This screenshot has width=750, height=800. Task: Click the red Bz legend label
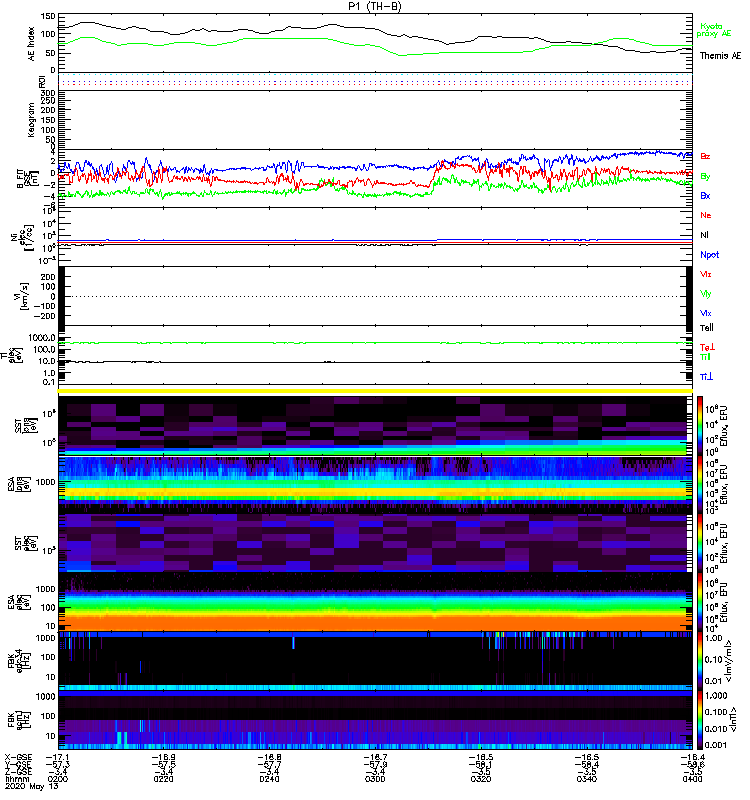click(705, 156)
